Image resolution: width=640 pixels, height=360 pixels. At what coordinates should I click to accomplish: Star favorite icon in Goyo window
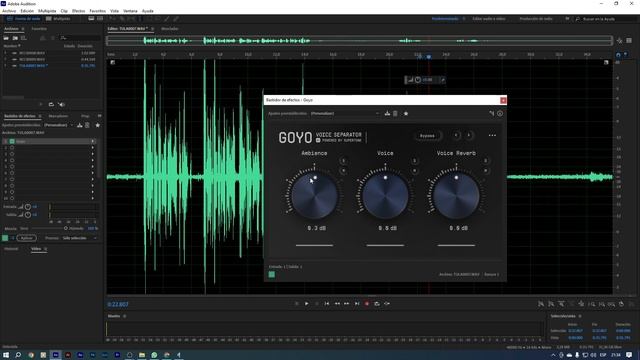coord(406,113)
